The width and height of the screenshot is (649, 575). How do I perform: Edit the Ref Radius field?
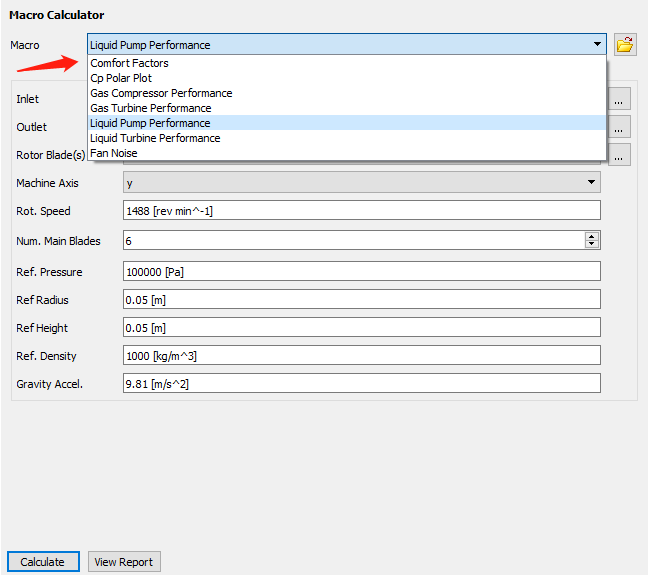point(360,299)
